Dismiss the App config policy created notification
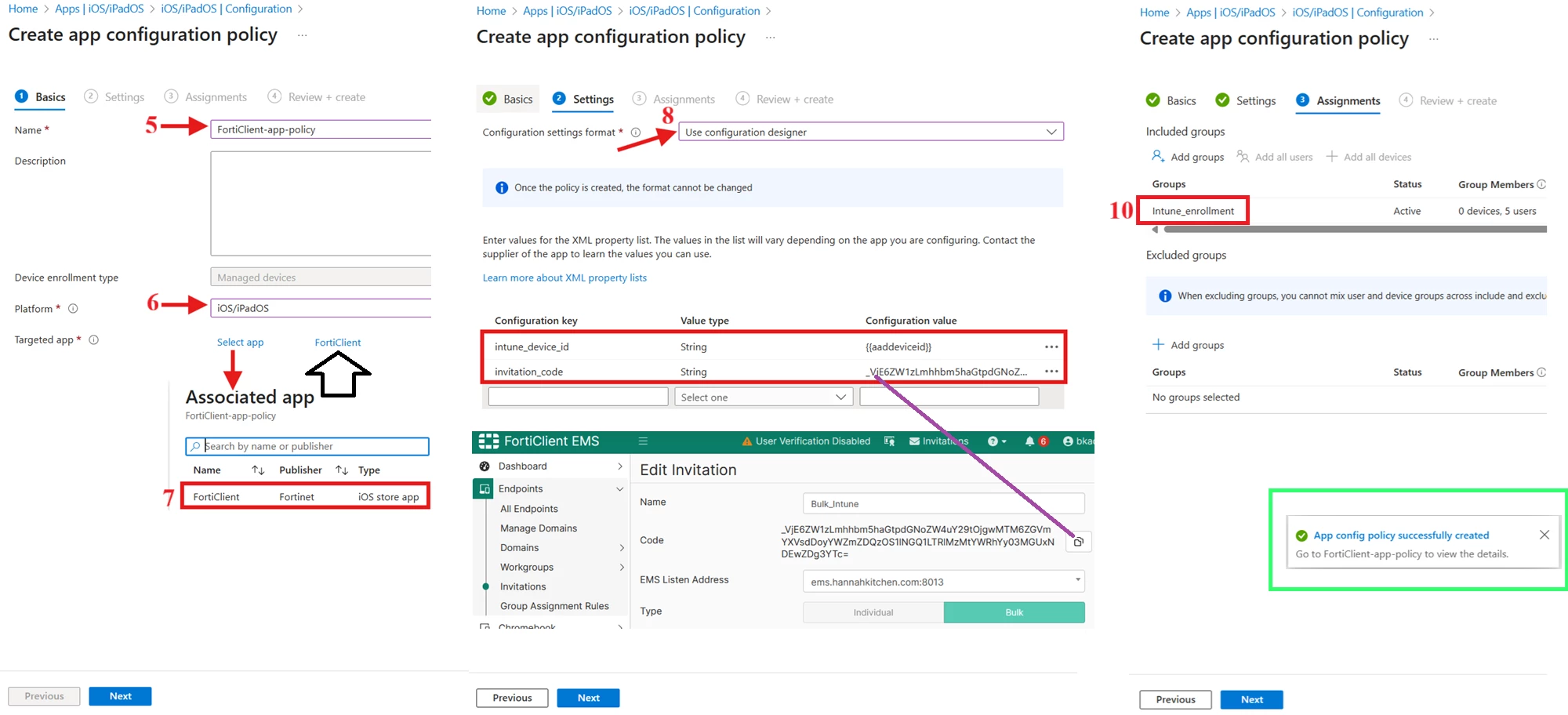The height and width of the screenshot is (715, 1568). (1544, 535)
